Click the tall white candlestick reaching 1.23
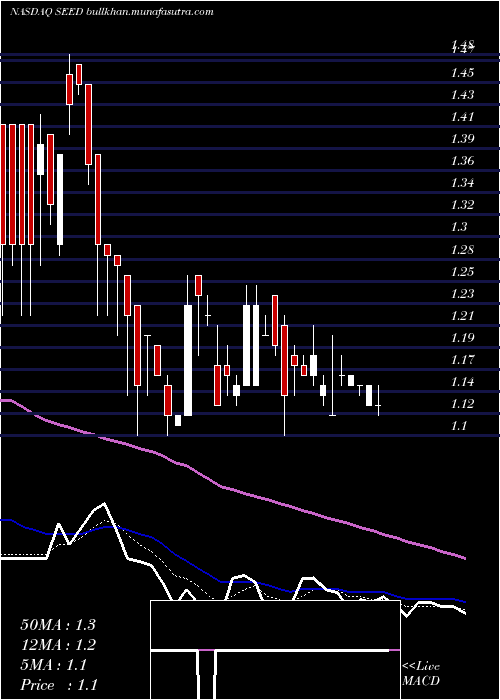Screen dimensions: 500x700 click(x=188, y=360)
